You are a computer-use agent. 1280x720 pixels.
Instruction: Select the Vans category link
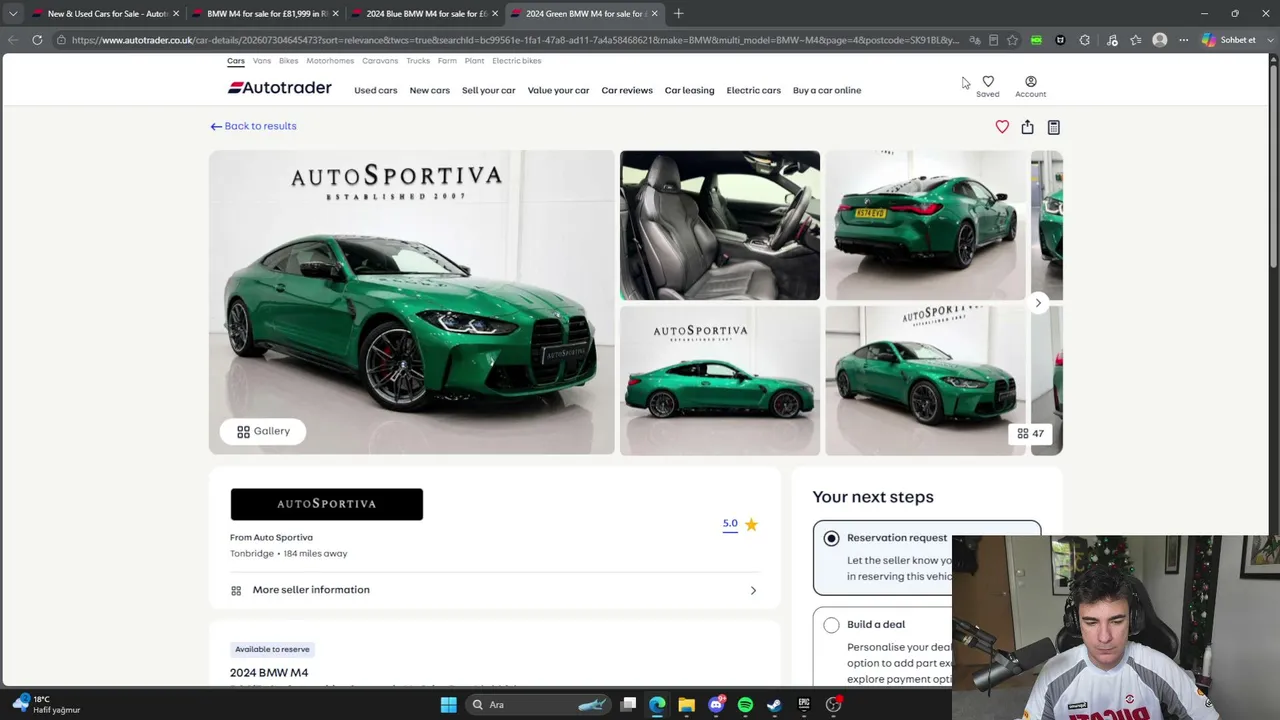[262, 61]
